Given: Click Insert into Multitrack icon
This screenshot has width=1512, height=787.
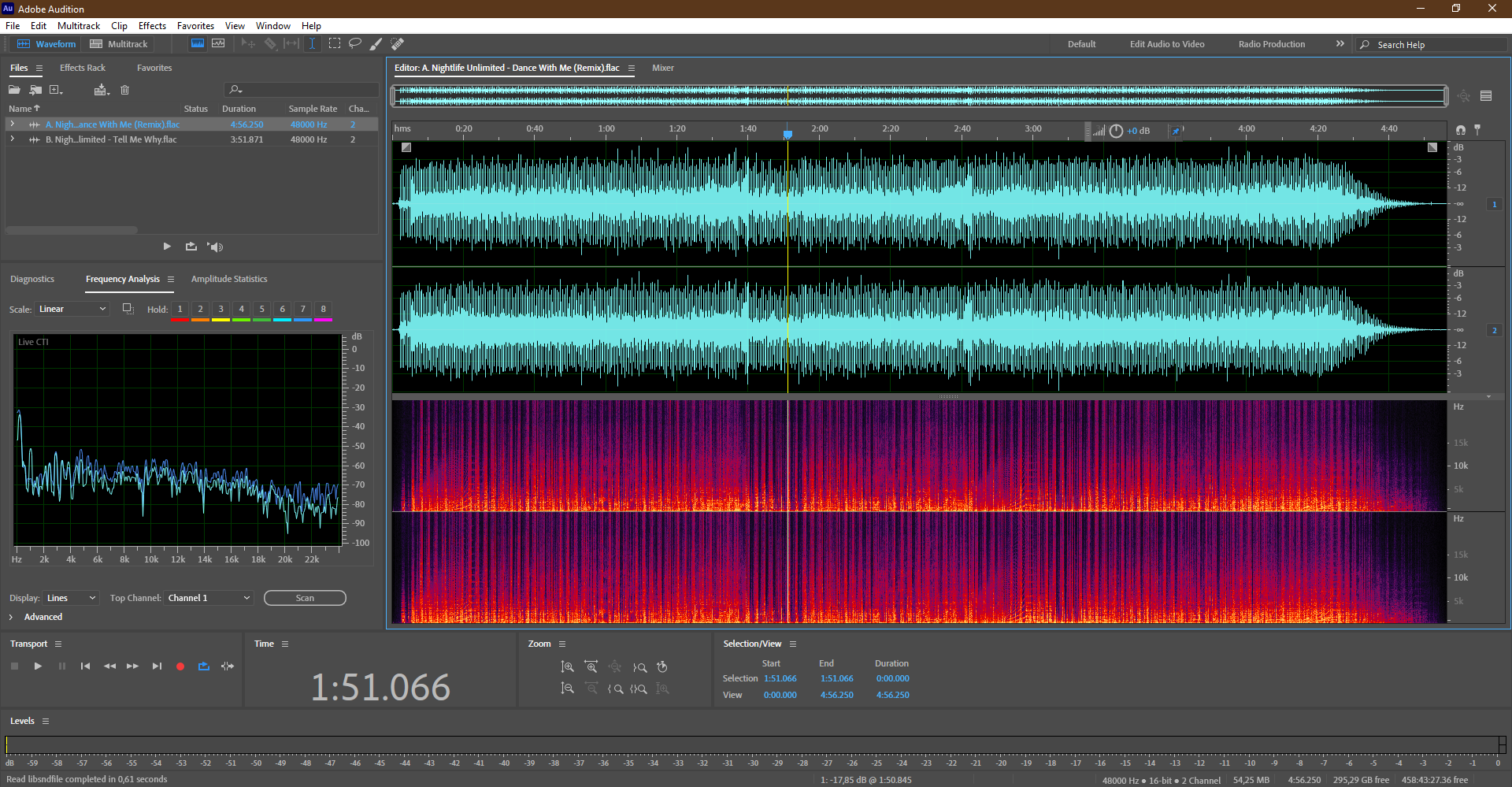Looking at the screenshot, I should [x=101, y=90].
